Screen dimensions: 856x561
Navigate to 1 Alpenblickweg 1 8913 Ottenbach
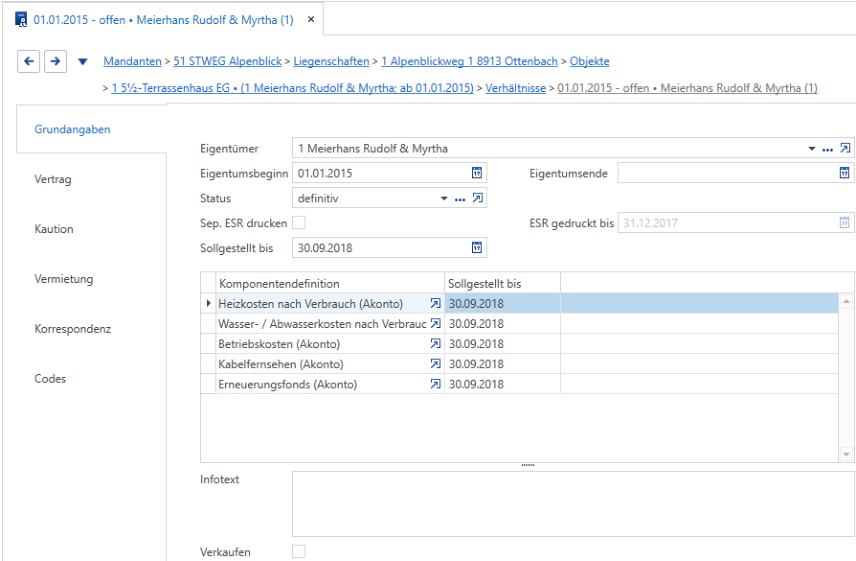[469, 61]
